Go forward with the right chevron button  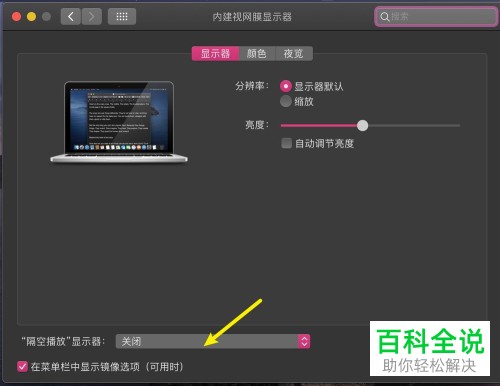[92, 17]
